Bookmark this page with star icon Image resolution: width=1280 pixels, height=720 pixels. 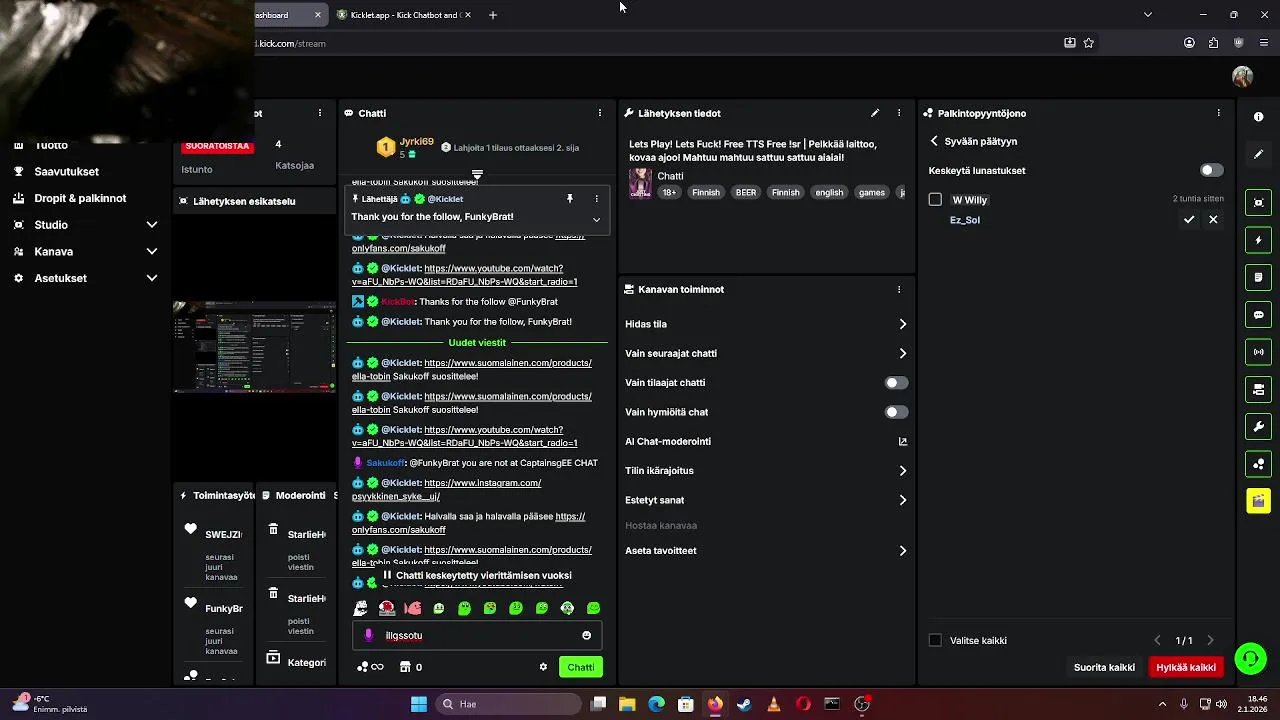(x=1089, y=43)
